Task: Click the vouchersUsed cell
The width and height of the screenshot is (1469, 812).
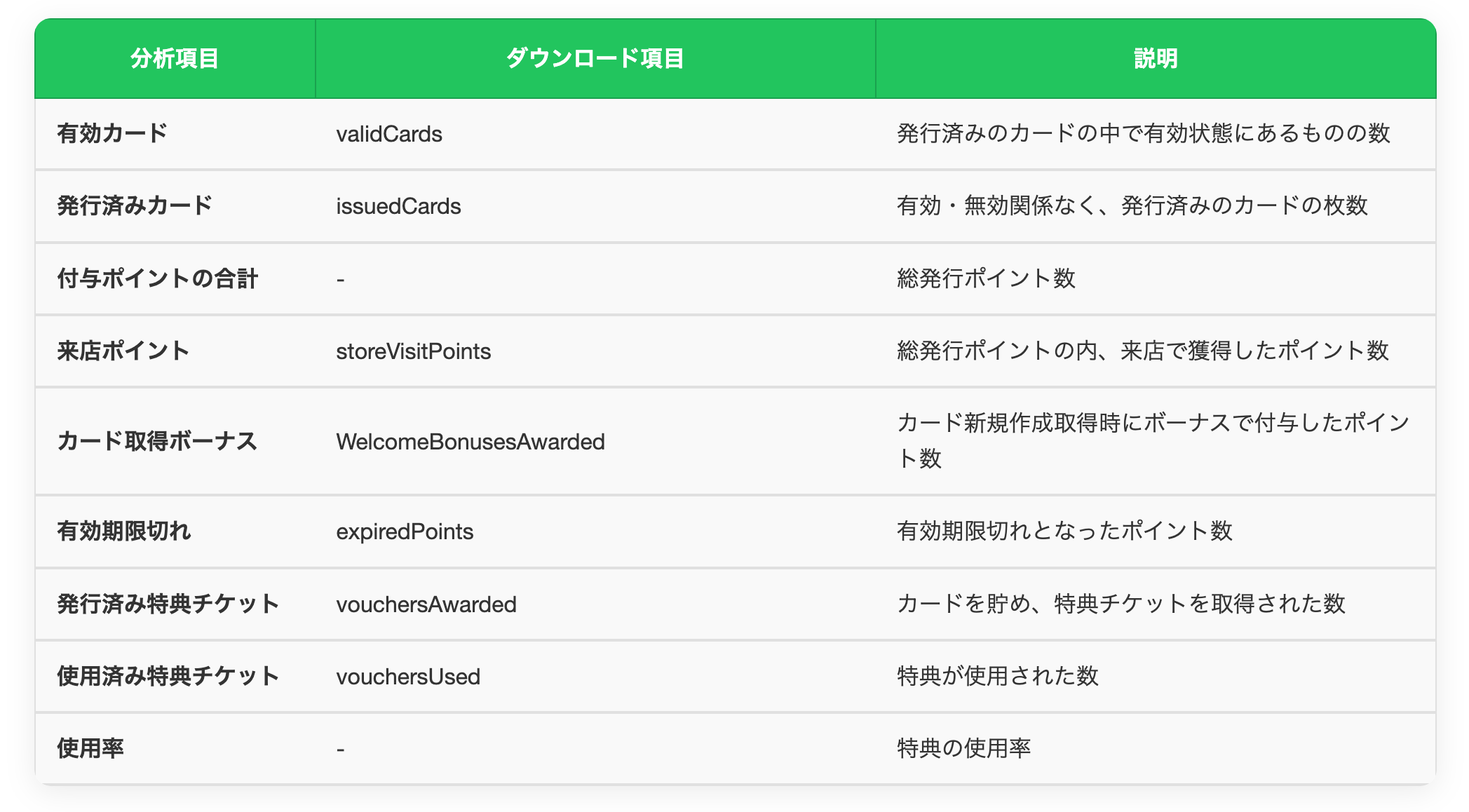Action: tap(408, 677)
